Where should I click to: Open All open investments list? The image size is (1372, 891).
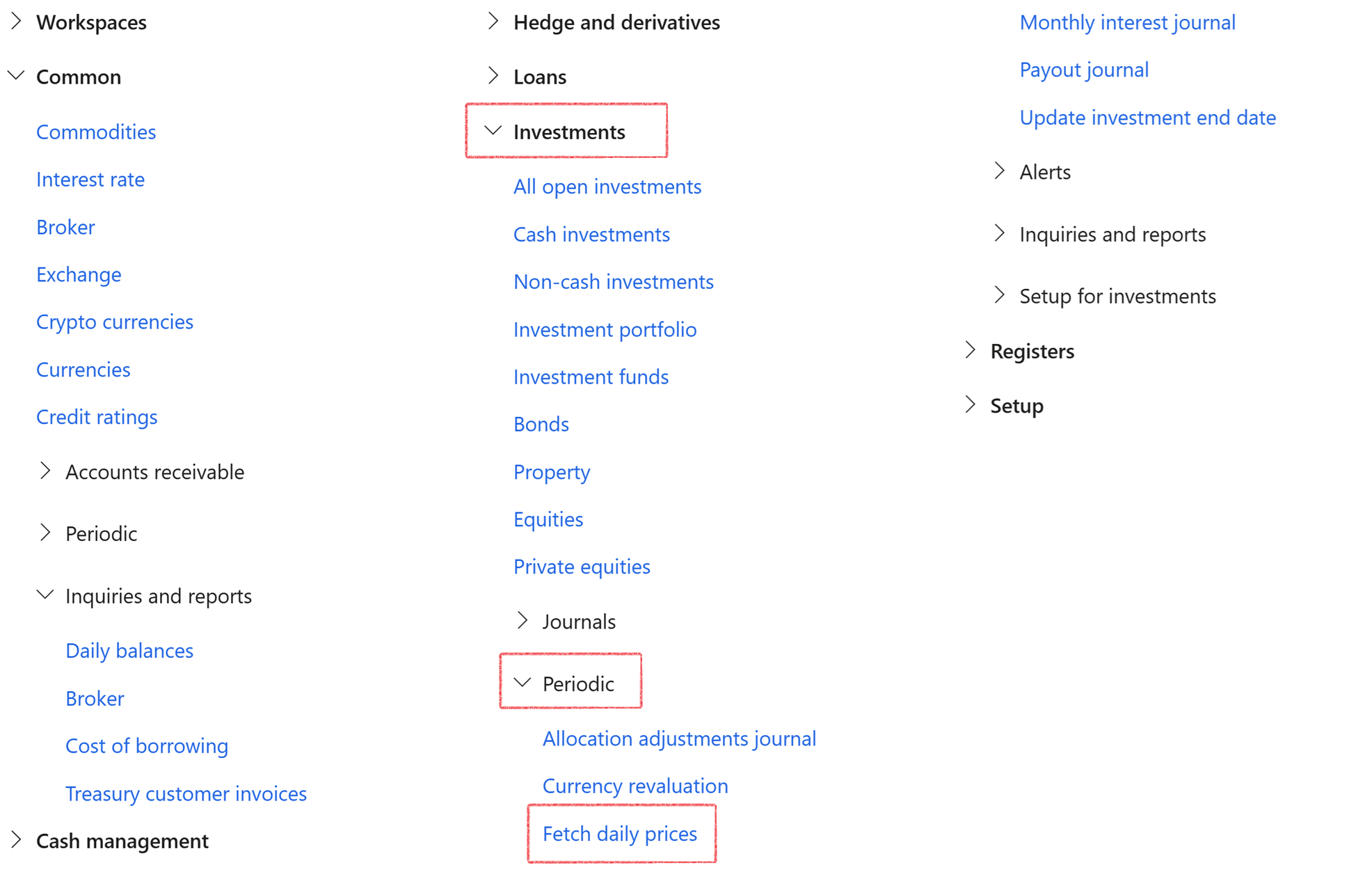[607, 187]
